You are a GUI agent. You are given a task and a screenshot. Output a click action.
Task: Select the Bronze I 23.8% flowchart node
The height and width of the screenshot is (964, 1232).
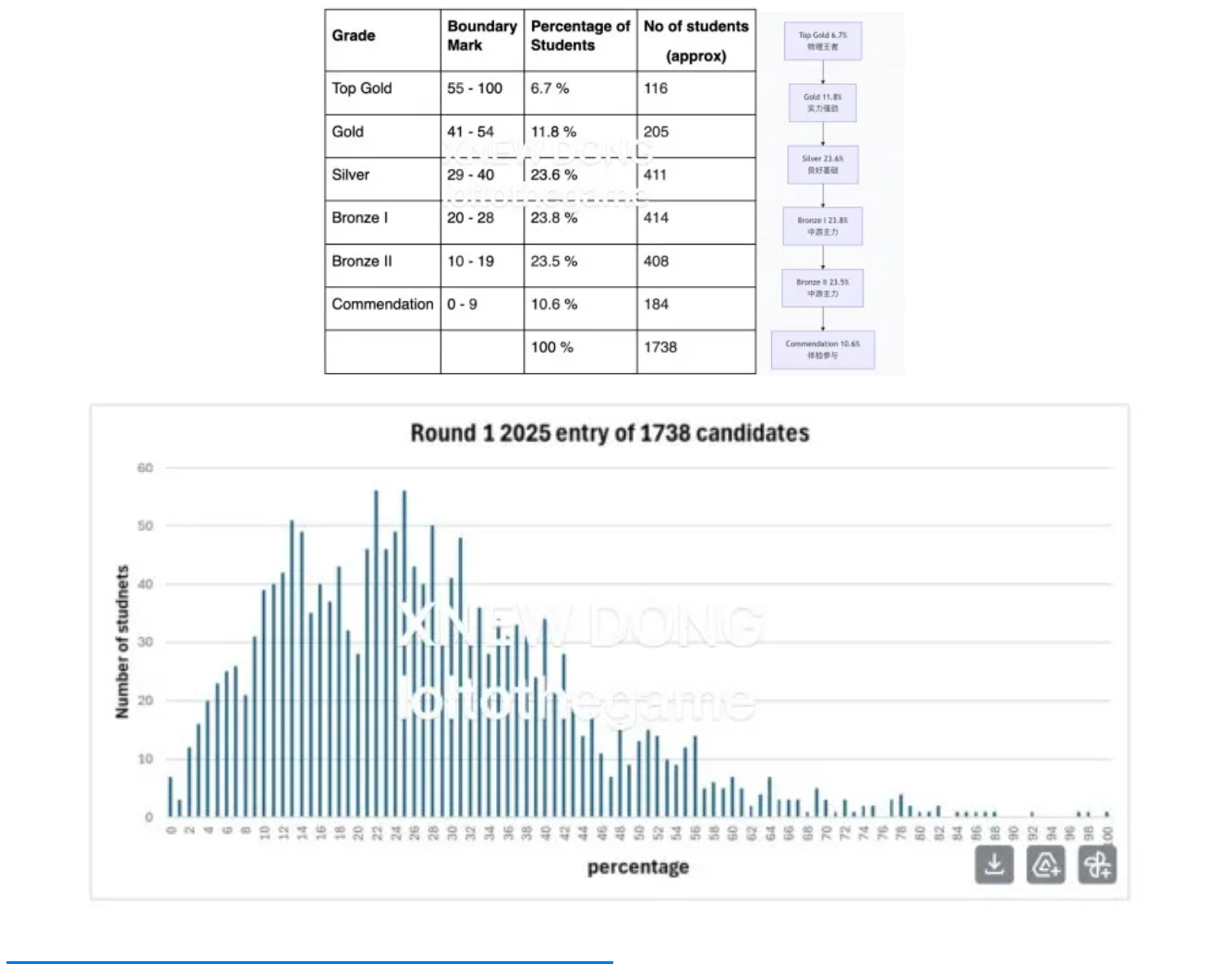(x=822, y=226)
